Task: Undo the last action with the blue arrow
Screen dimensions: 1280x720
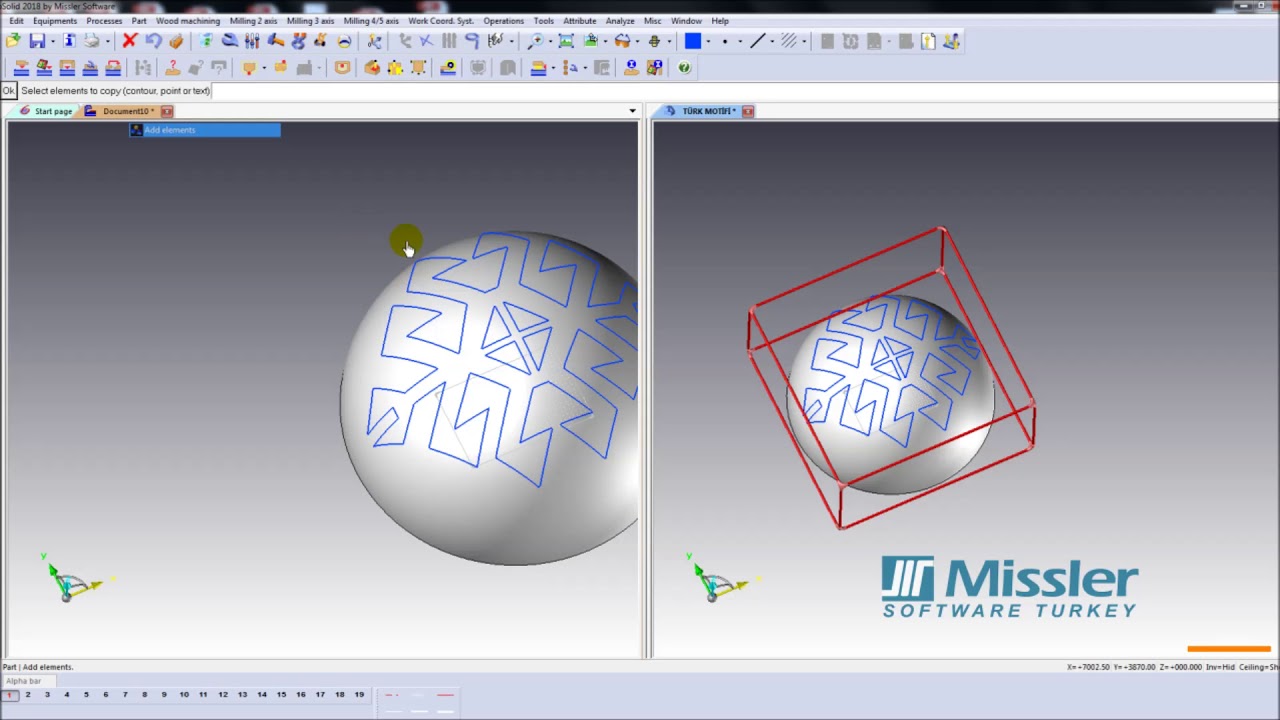Action: coord(153,41)
